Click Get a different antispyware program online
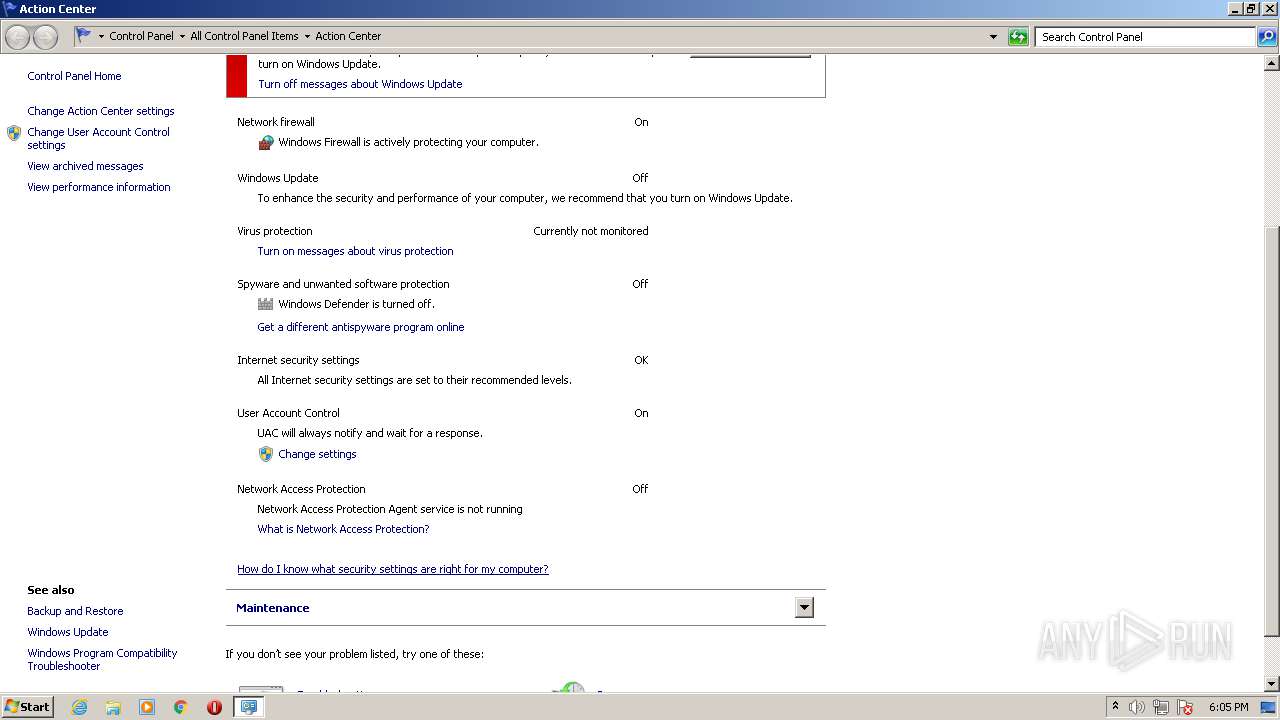This screenshot has width=1280, height=720. [x=361, y=327]
